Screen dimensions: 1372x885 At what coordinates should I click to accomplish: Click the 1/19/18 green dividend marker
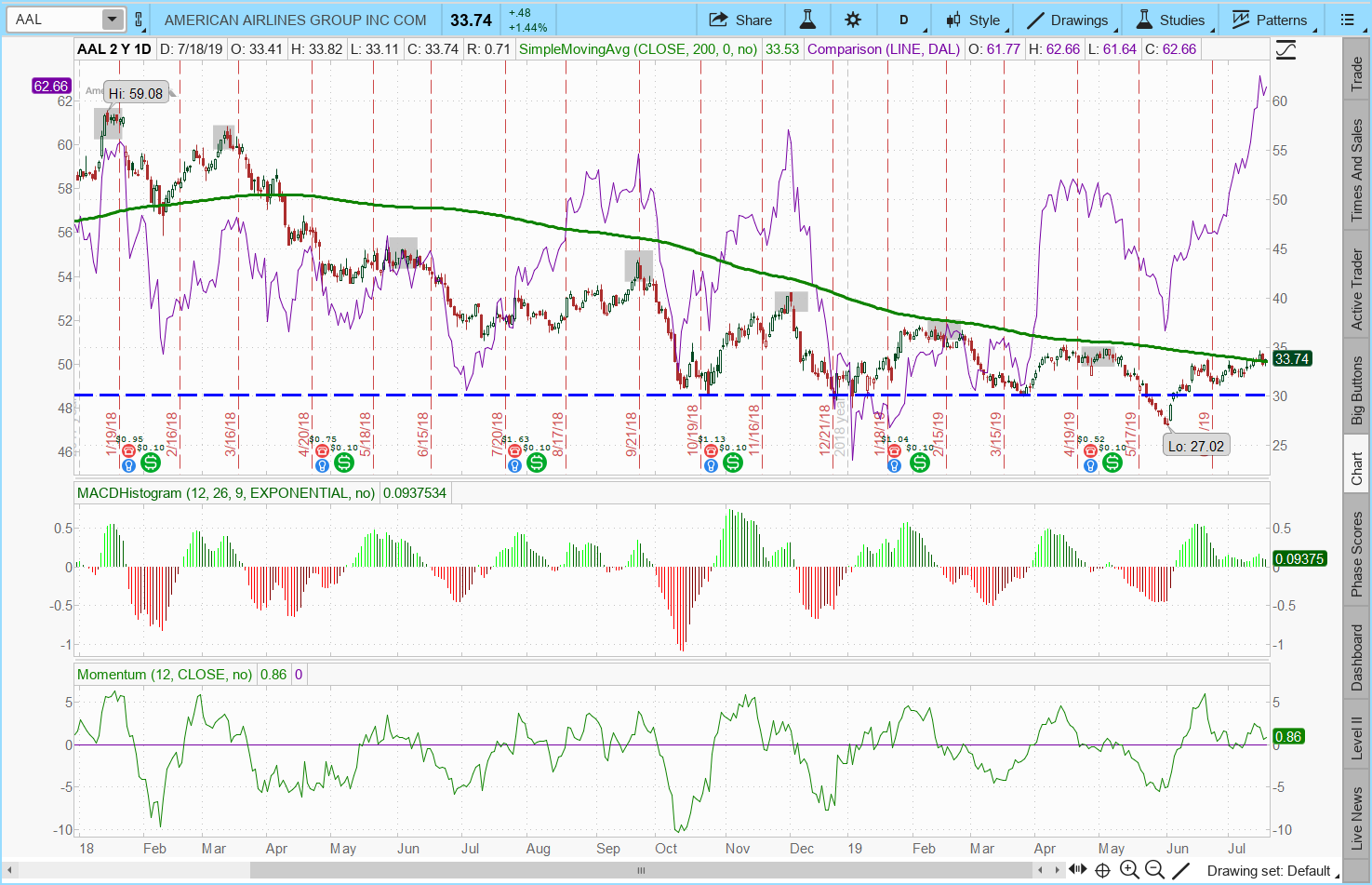point(150,462)
